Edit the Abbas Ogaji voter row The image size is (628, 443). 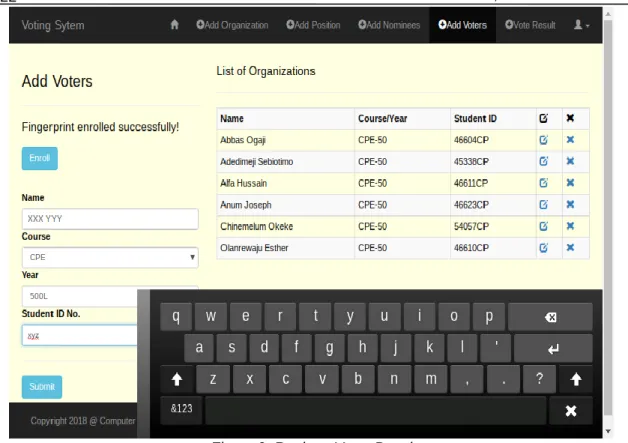pos(543,140)
